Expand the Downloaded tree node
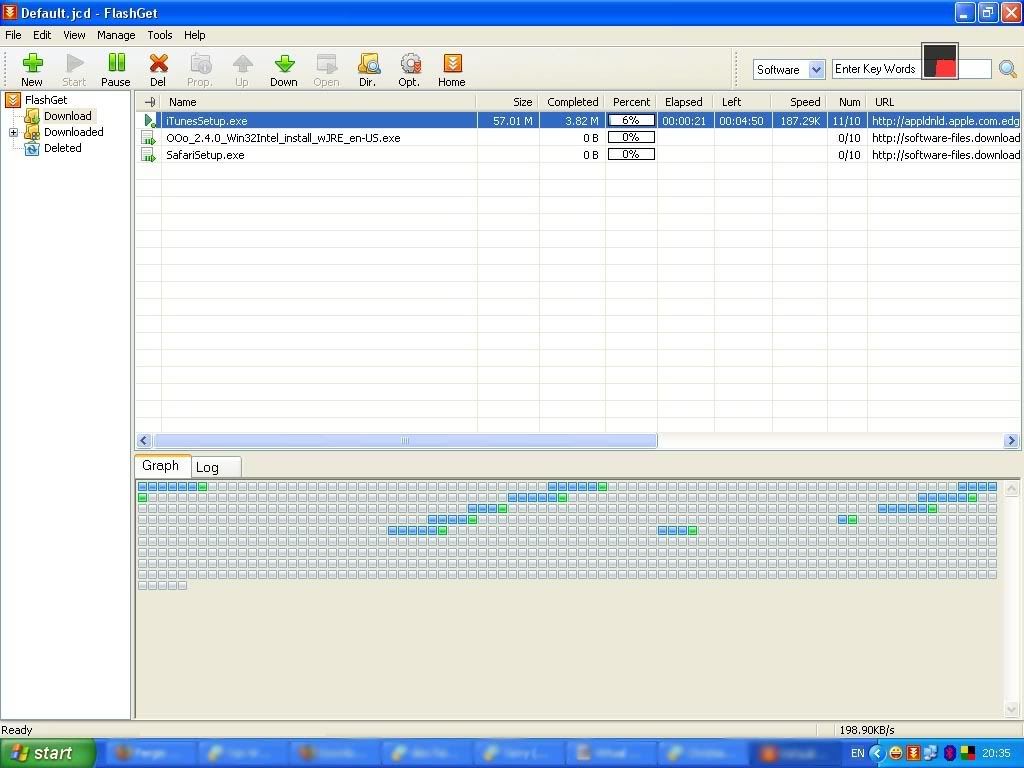Image resolution: width=1024 pixels, height=768 pixels. (x=13, y=132)
